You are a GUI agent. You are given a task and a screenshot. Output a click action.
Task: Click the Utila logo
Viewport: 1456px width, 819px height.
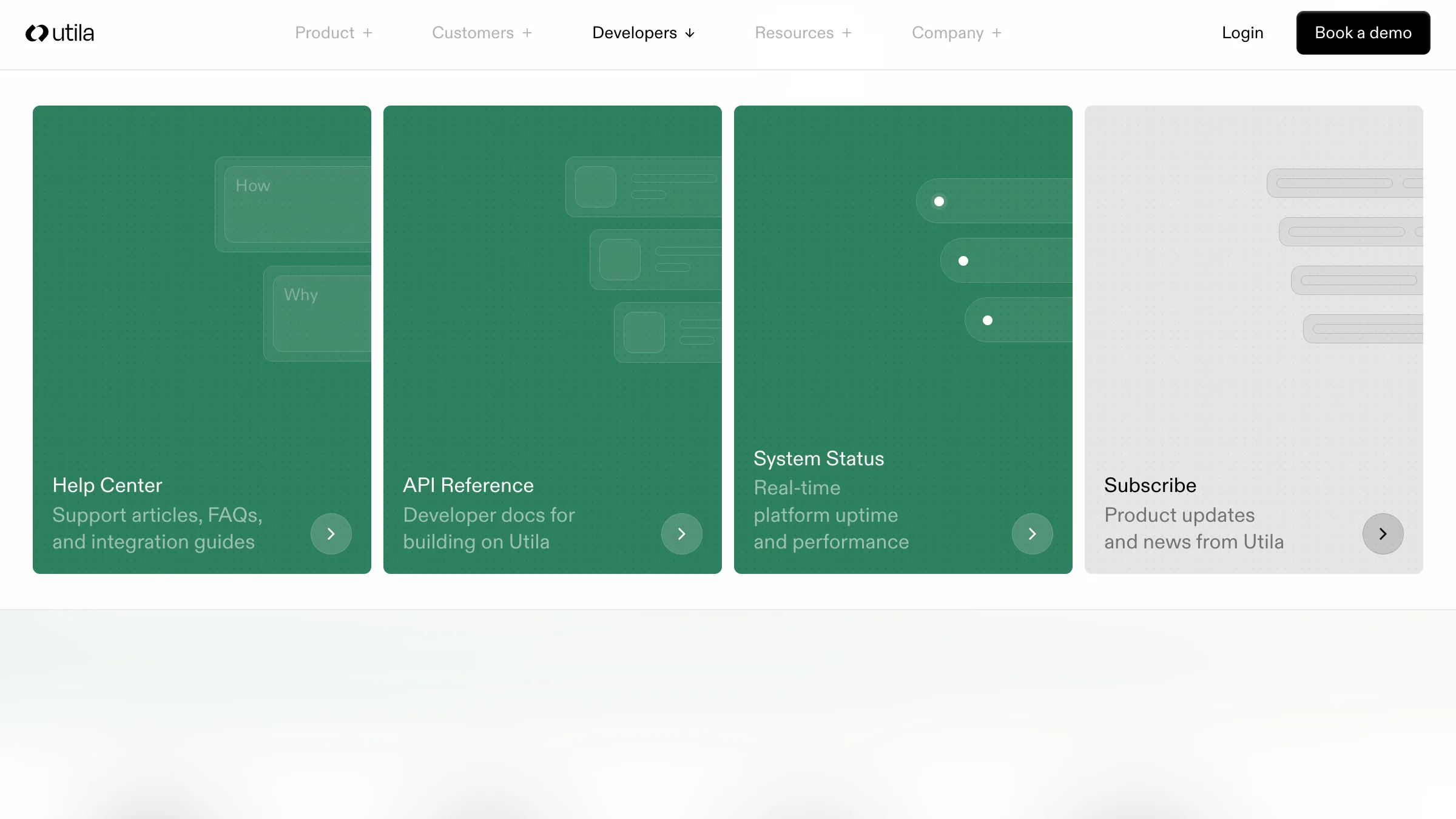click(59, 33)
